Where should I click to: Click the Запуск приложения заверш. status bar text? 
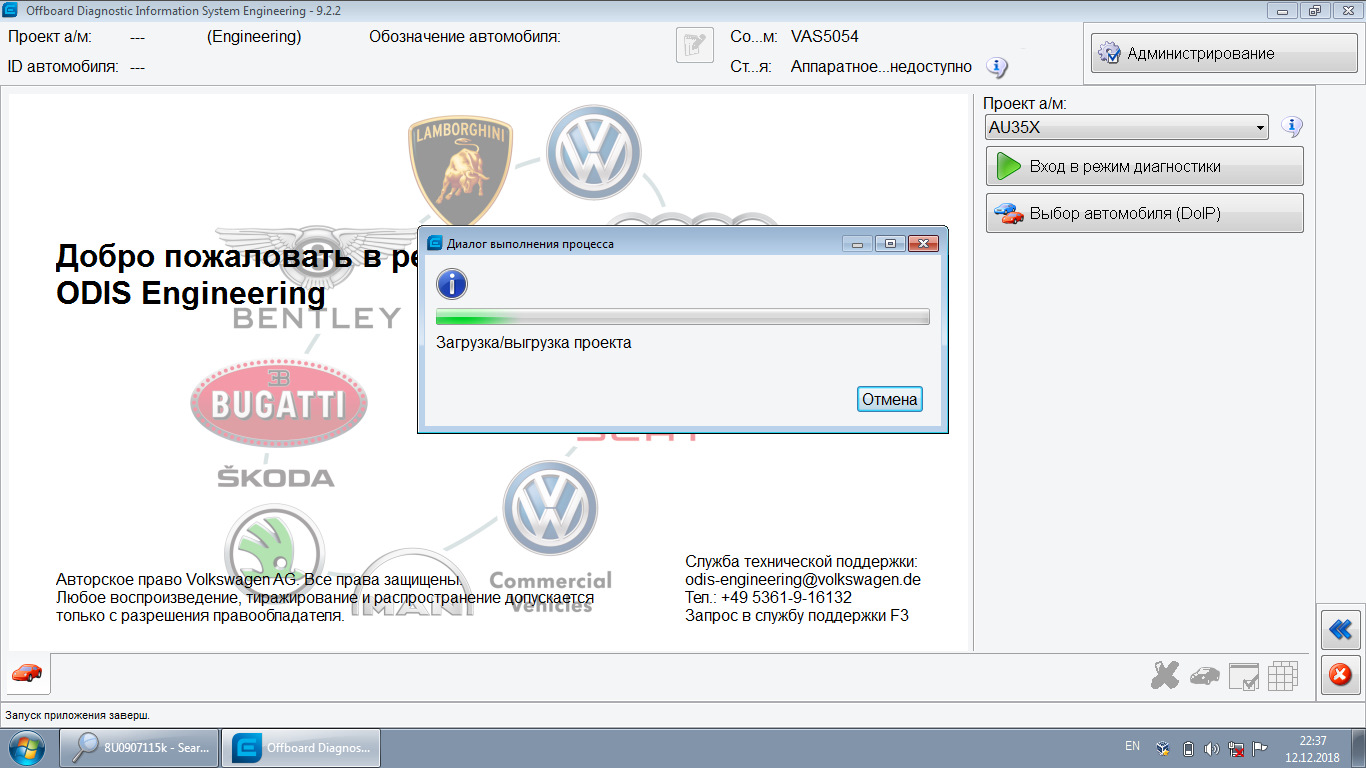pyautogui.click(x=78, y=716)
